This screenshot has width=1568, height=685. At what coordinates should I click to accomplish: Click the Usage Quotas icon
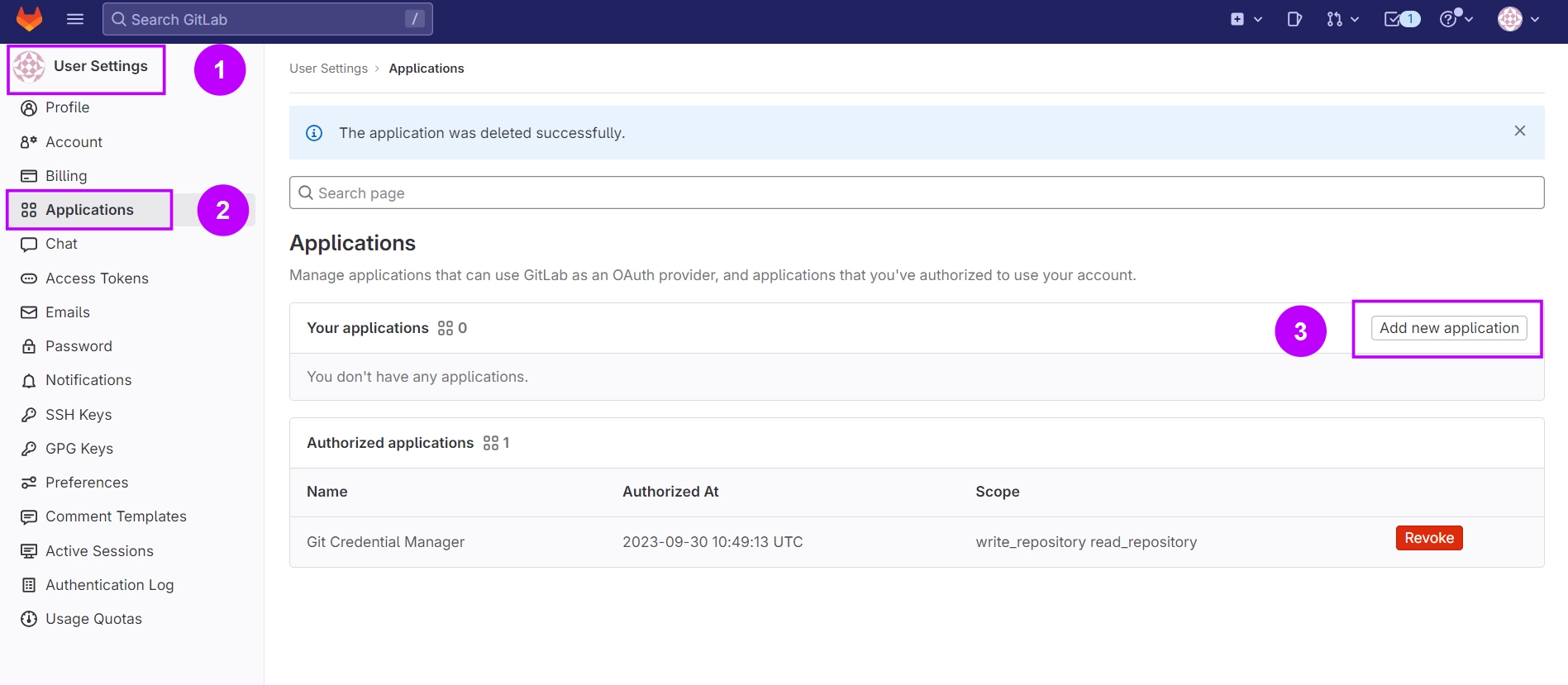tap(29, 619)
